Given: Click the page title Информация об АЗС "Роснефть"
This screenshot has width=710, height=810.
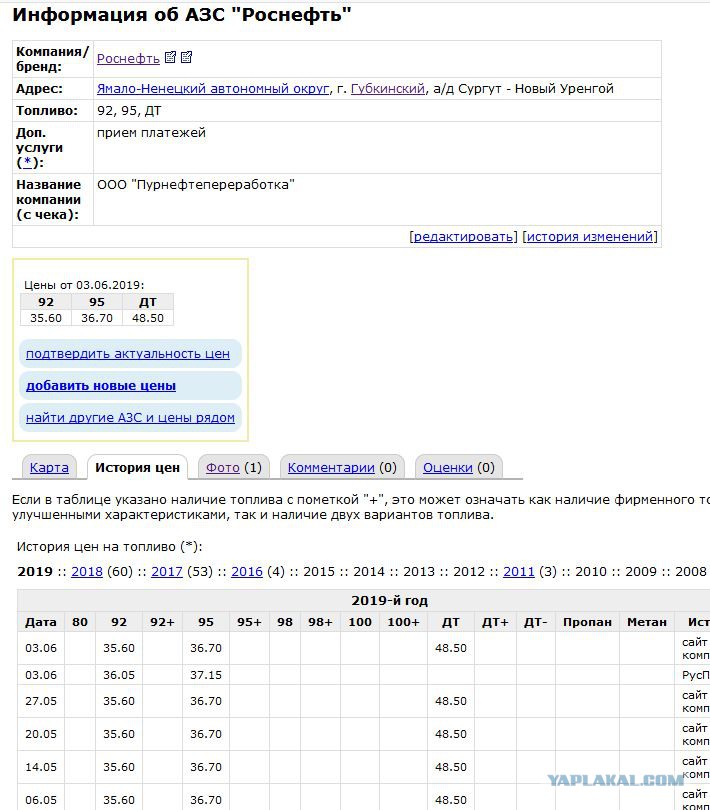Looking at the screenshot, I should [182, 15].
